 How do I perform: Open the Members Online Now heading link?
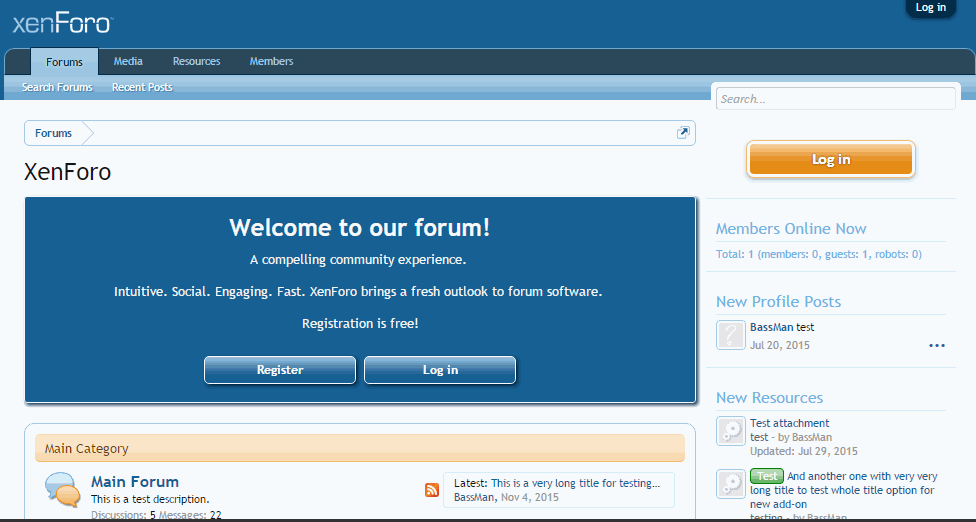tap(791, 228)
